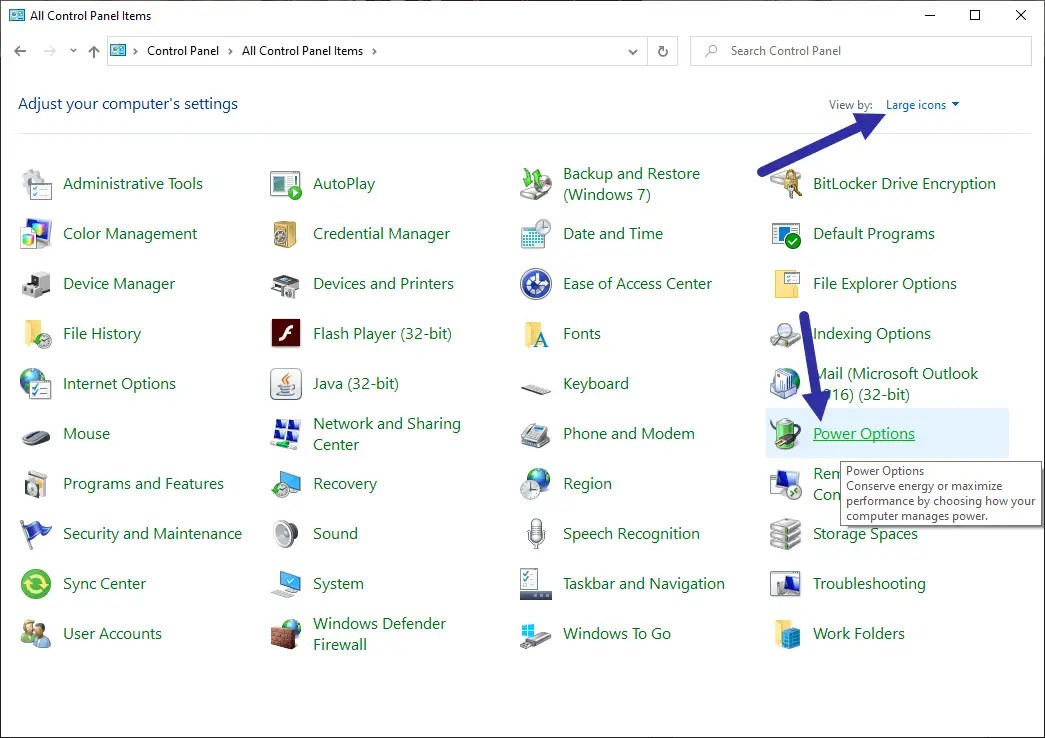1045x738 pixels.
Task: Open the Work Folders icon
Action: [787, 634]
